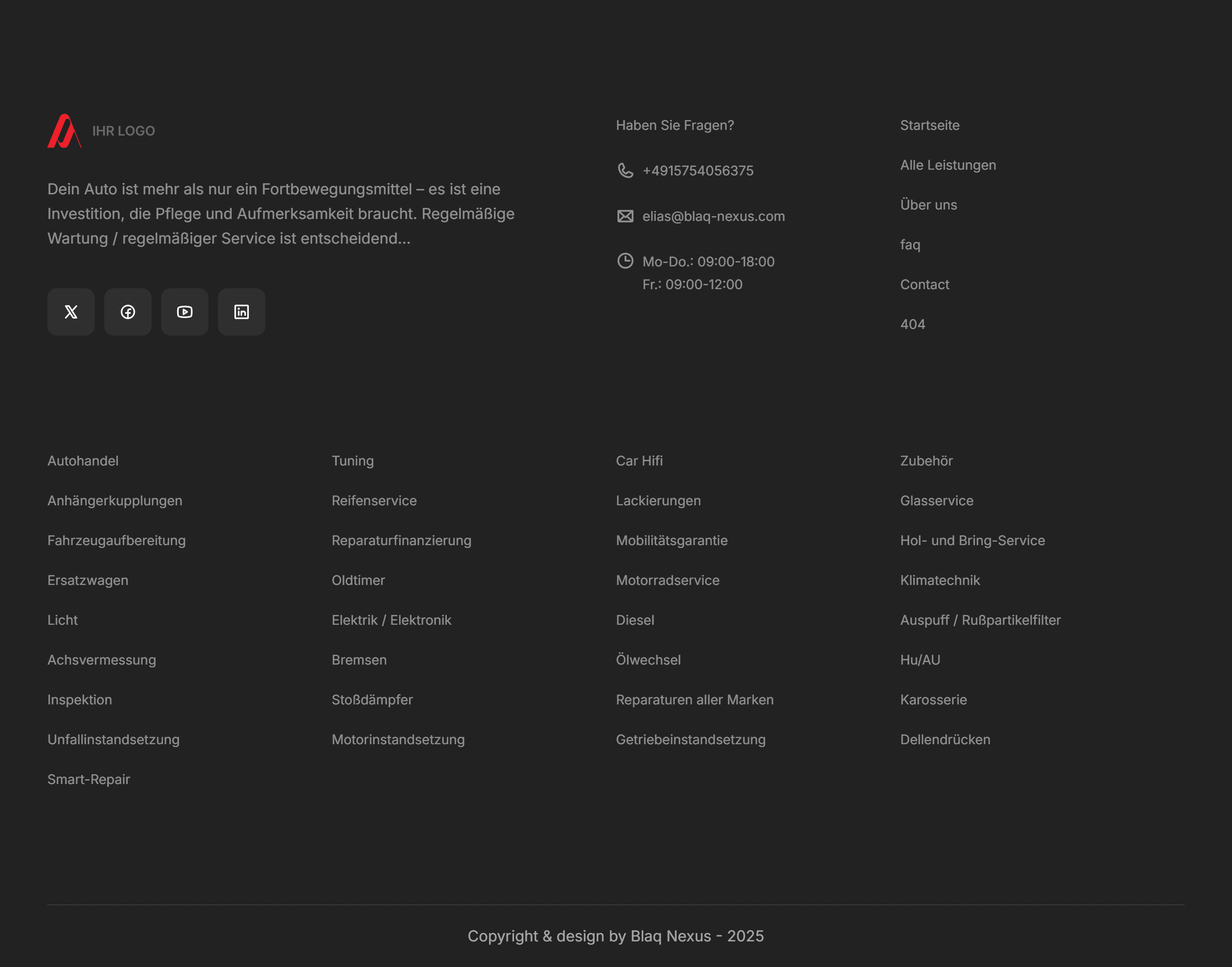Open the Reifenservice link
The image size is (1232, 967).
[374, 501]
